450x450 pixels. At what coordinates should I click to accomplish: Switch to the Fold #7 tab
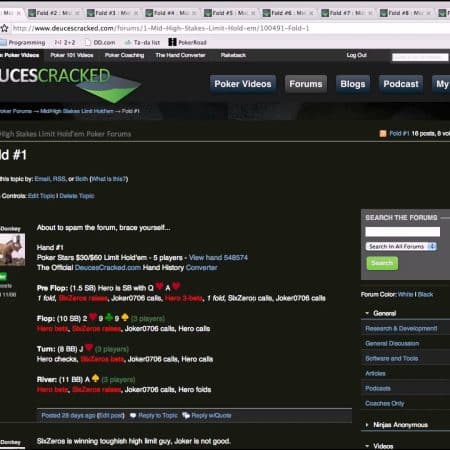point(347,13)
